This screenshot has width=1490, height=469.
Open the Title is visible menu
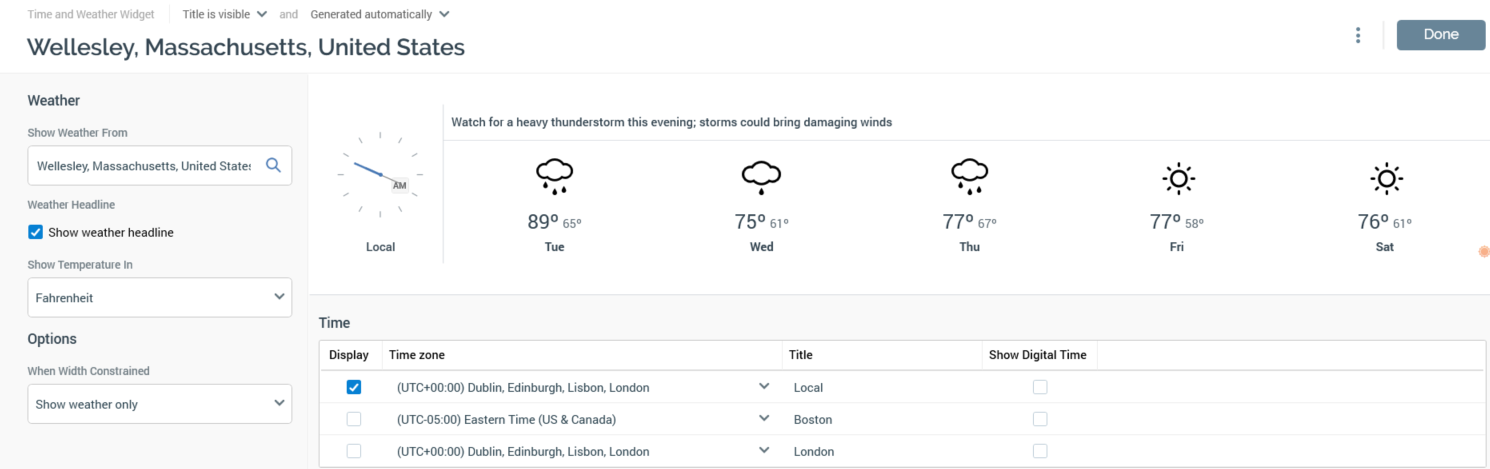(x=225, y=15)
